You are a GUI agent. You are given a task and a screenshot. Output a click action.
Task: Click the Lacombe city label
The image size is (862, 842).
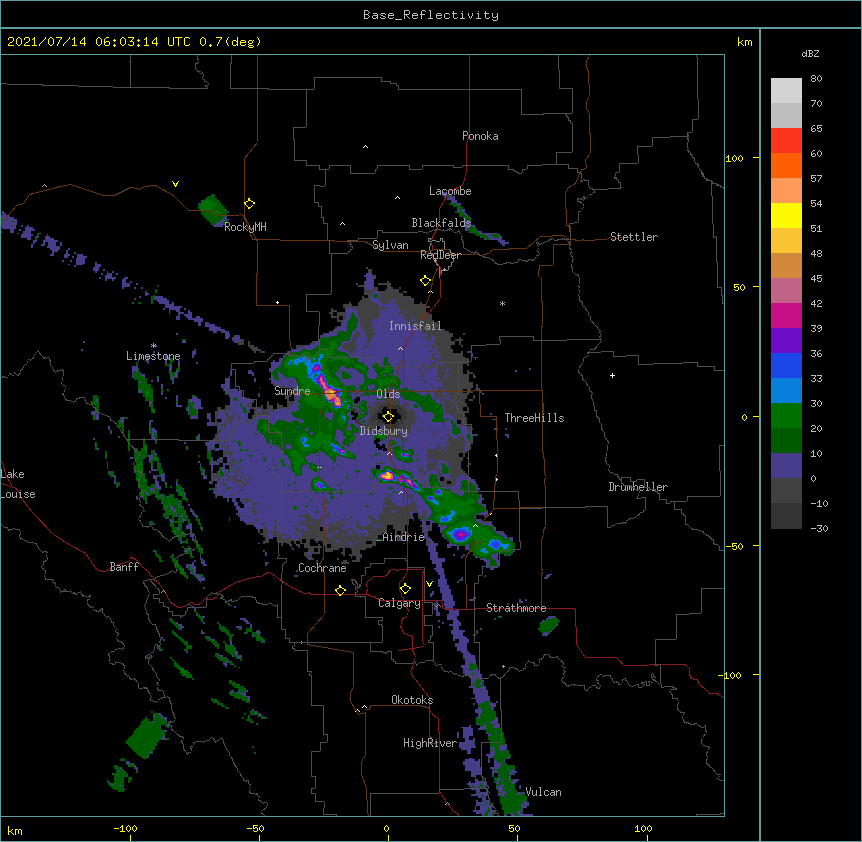click(x=450, y=191)
